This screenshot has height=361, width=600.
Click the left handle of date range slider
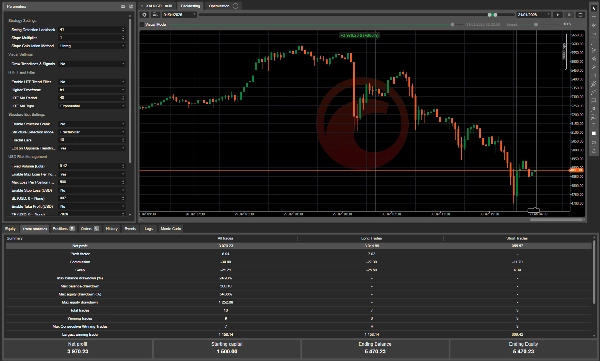(x=489, y=15)
